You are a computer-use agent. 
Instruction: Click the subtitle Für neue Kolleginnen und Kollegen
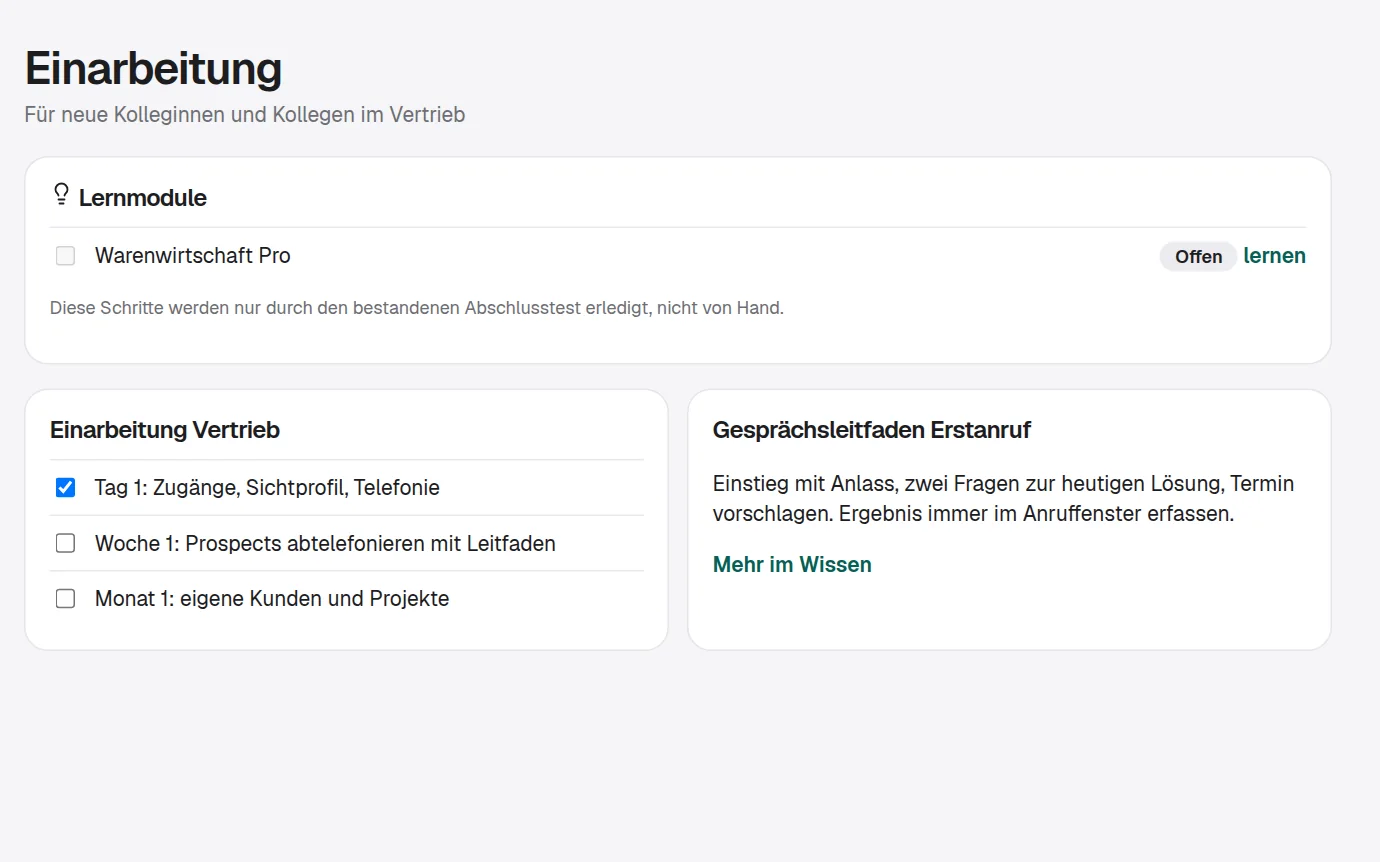coord(245,115)
